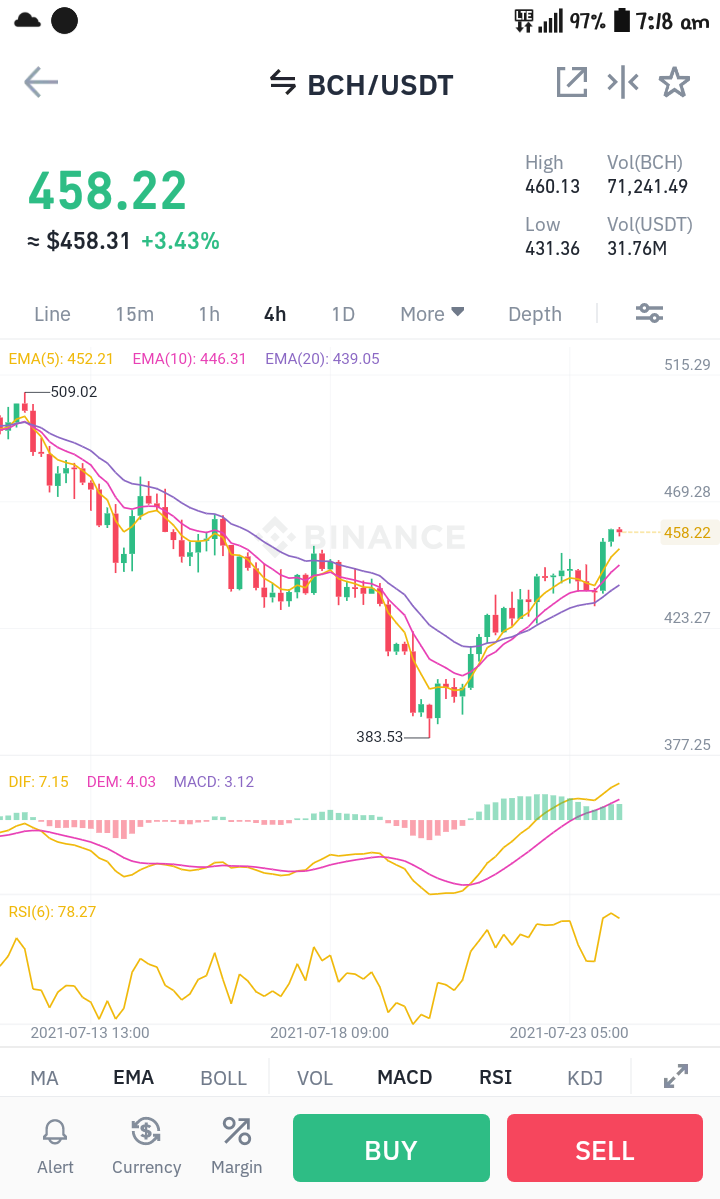
Task: Tap the swap pair icon beside BCH/USDT
Action: click(283, 83)
